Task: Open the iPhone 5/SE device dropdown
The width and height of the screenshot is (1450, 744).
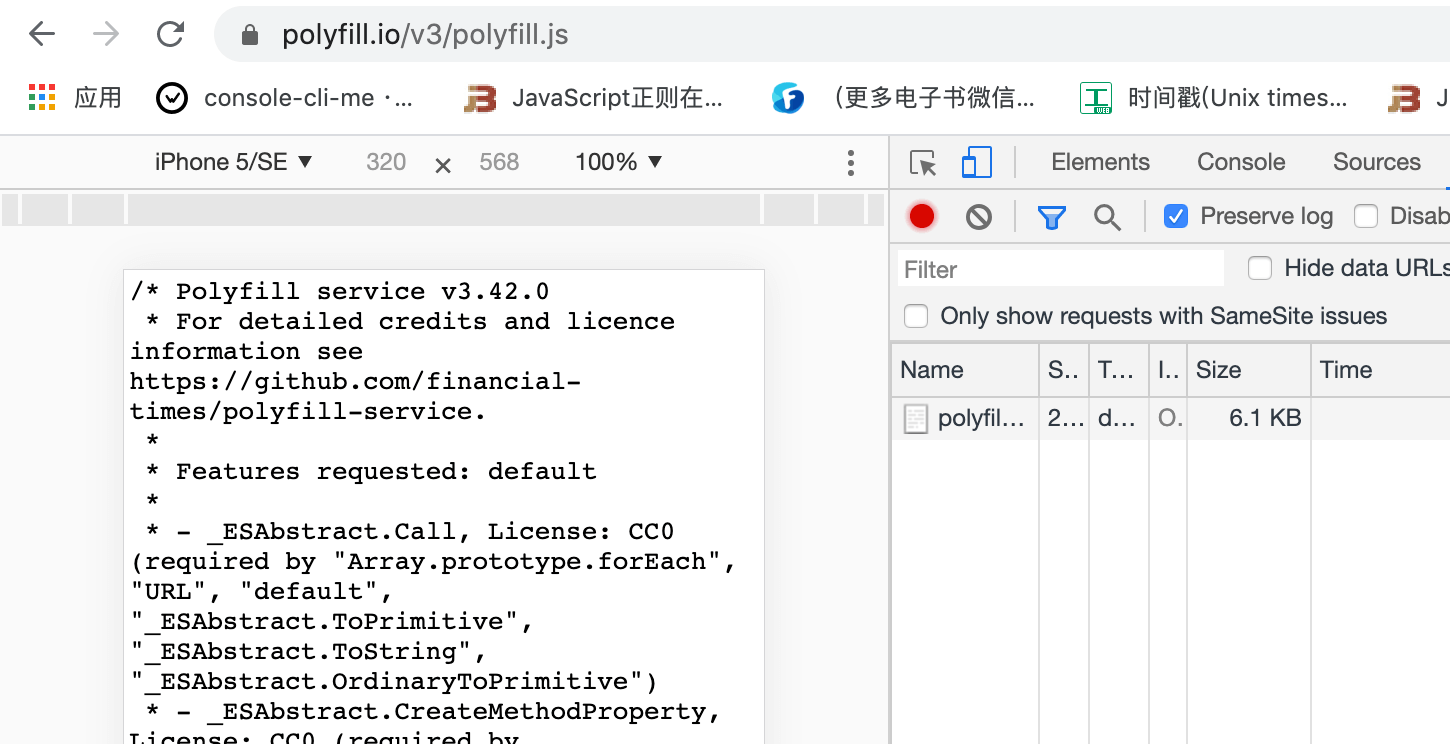Action: point(234,162)
